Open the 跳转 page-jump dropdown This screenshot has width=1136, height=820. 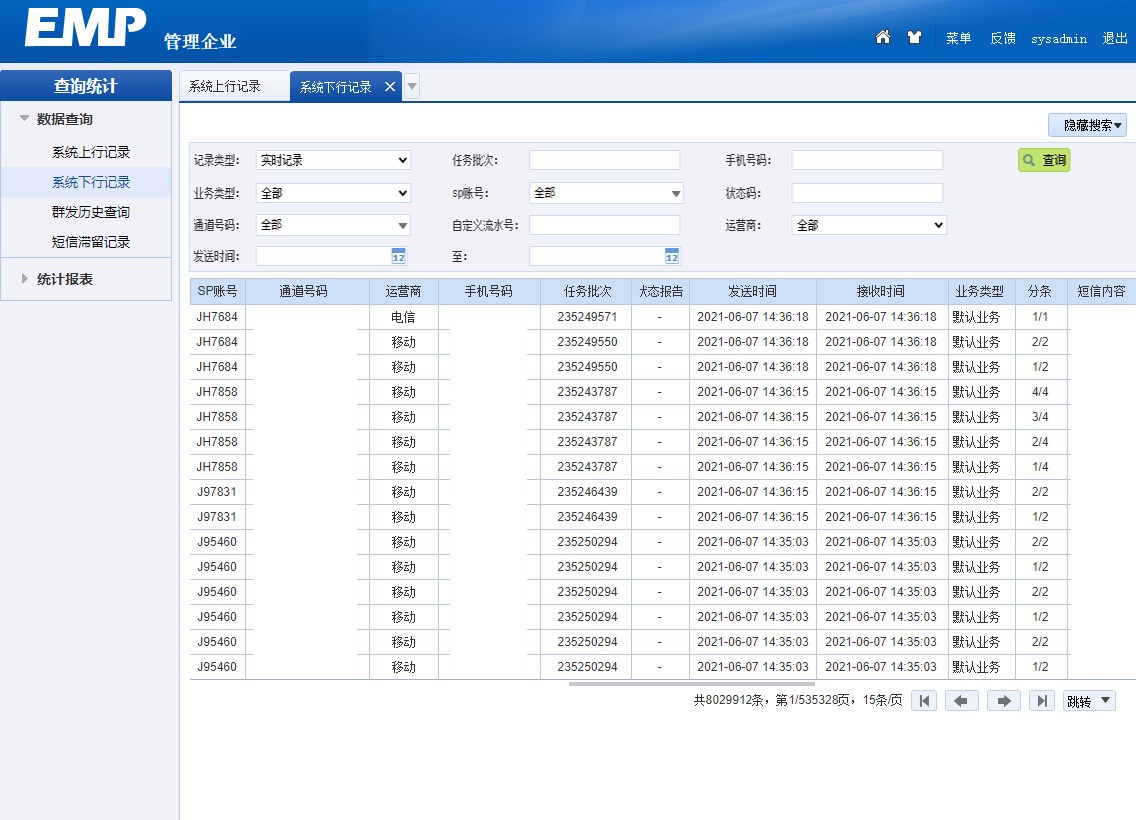(x=1089, y=700)
